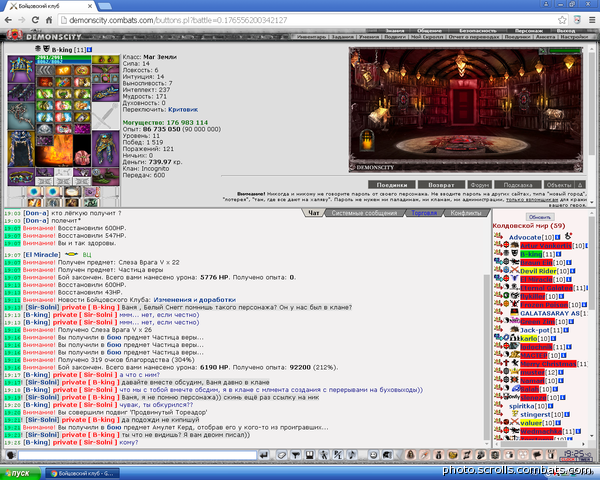Click the Бойцовский клуб browser tab

point(52,6)
